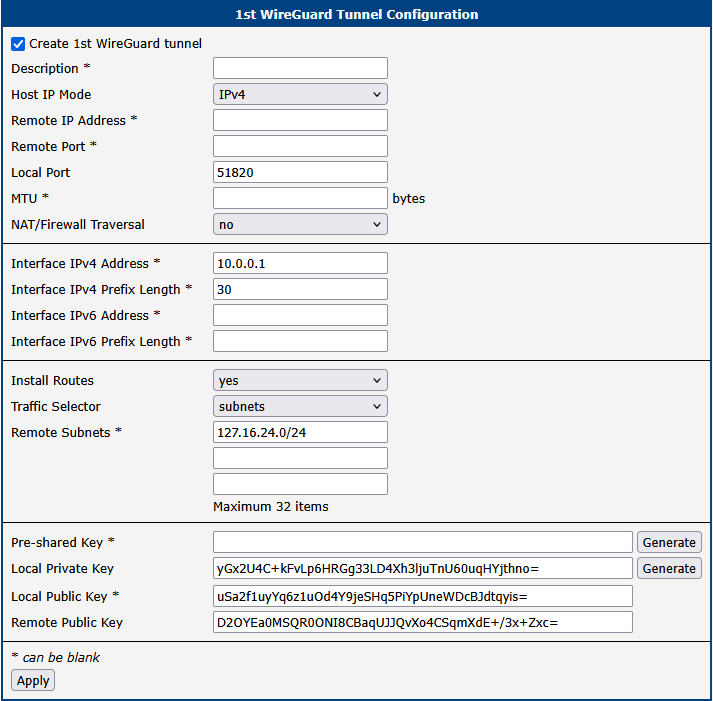Click the third Remote Subnets field

300,484
